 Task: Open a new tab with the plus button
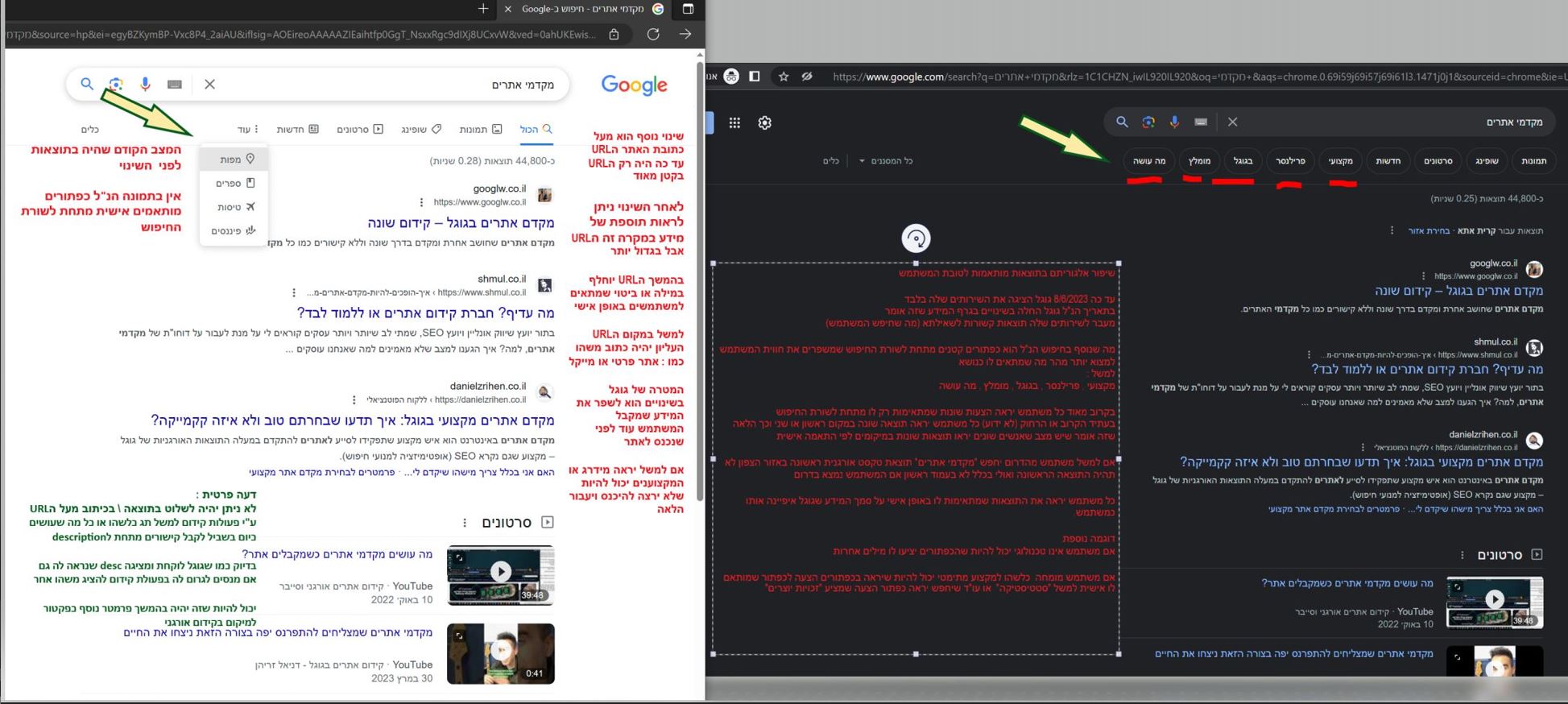[x=483, y=9]
